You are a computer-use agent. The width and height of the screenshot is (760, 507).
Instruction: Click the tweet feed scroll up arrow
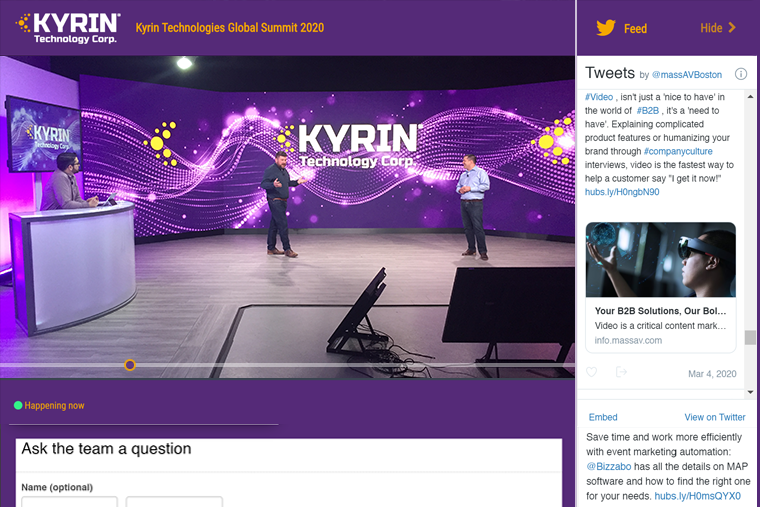[750, 97]
